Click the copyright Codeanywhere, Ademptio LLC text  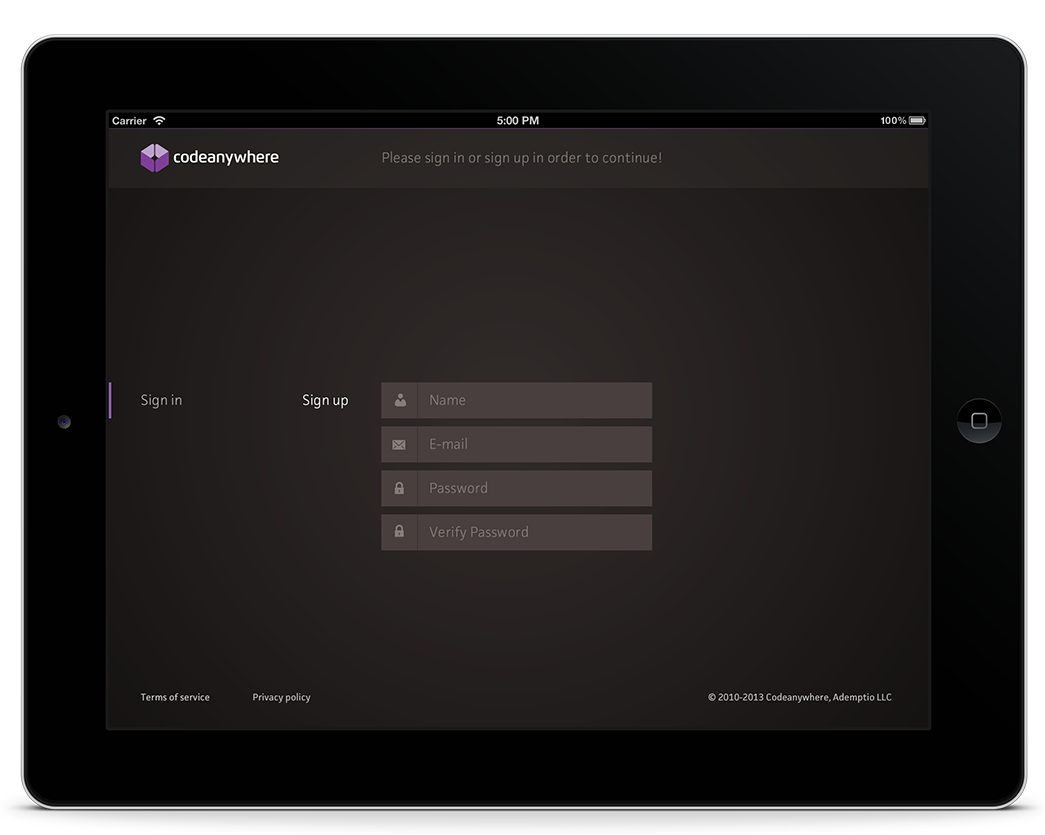pyautogui.click(x=800, y=697)
